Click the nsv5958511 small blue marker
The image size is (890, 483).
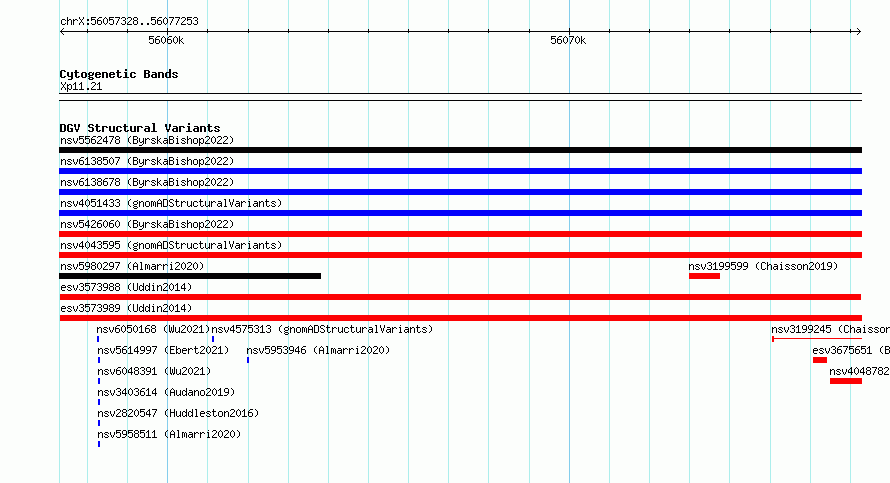pos(99,444)
